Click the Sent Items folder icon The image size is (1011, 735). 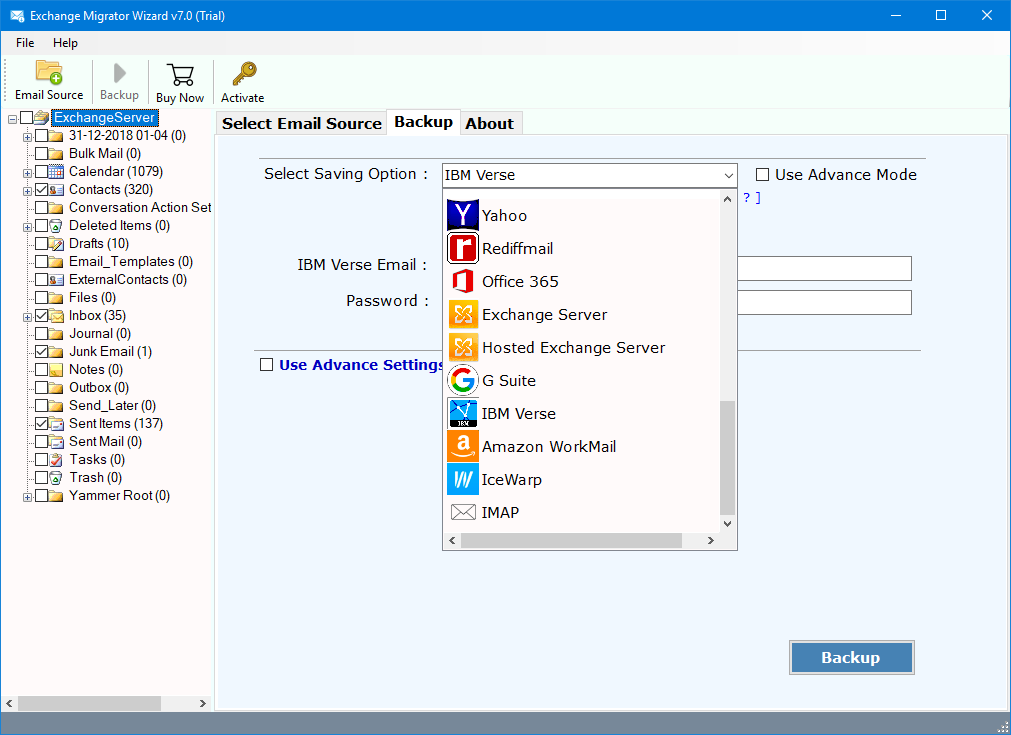pos(56,424)
